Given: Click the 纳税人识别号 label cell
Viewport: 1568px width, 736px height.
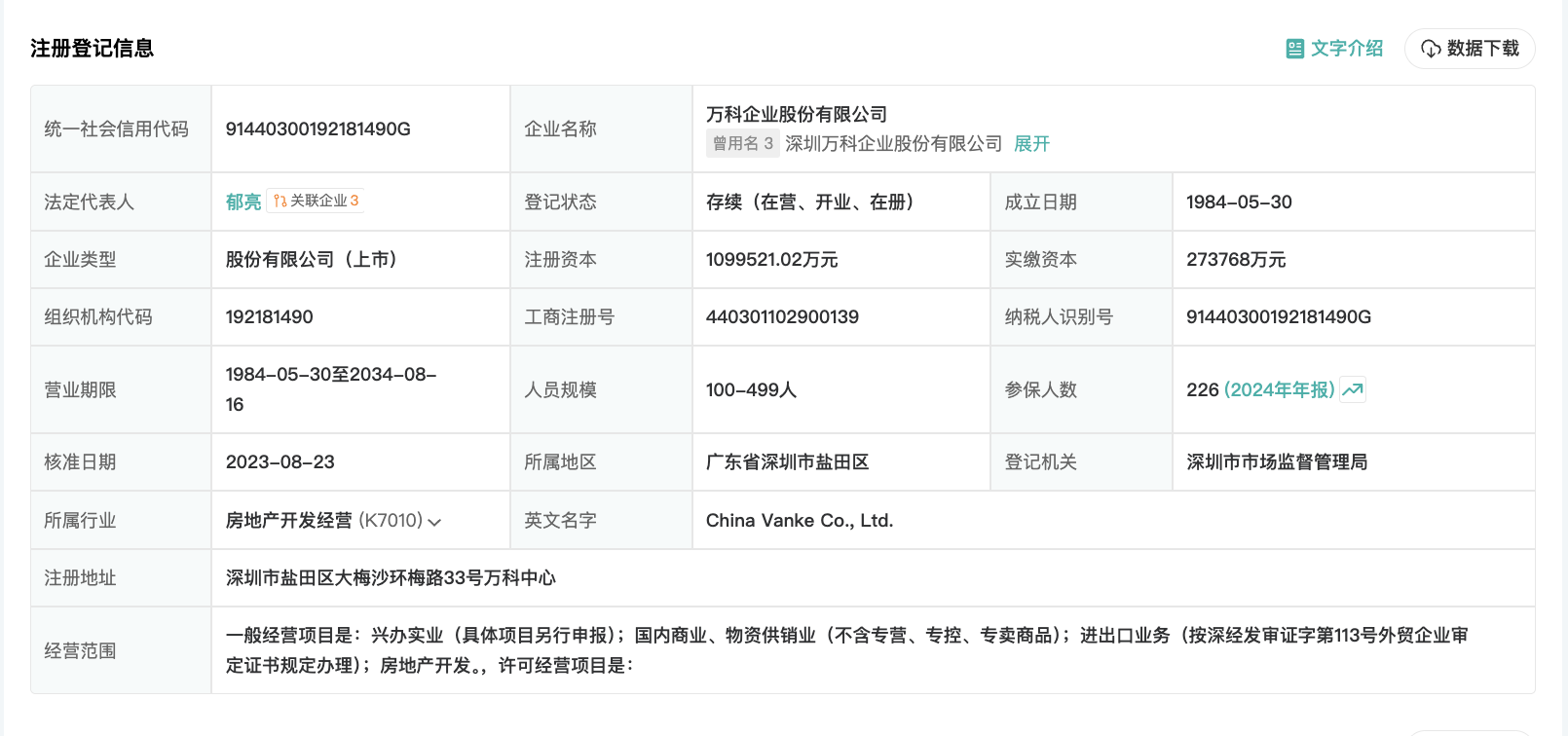Looking at the screenshot, I should 1081,316.
